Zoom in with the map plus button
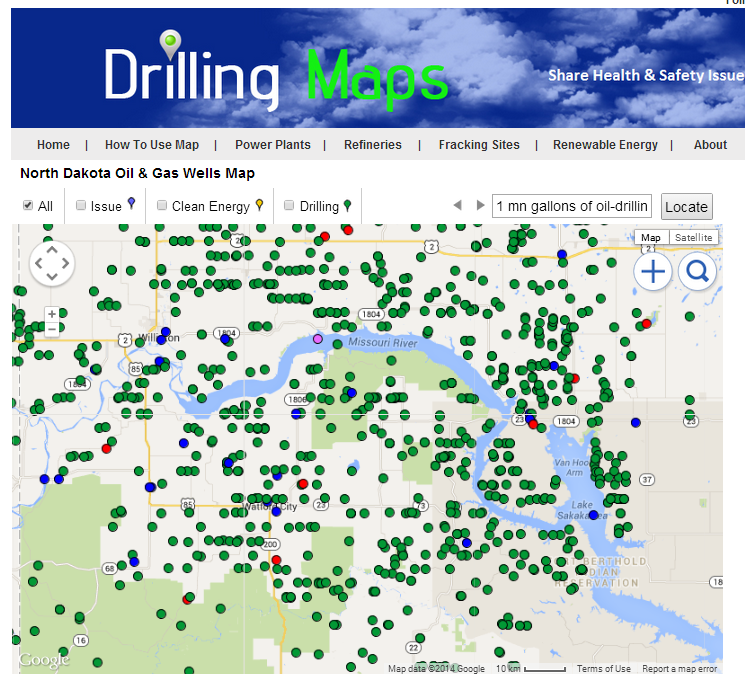Screen dimensions: 745x683 52,314
